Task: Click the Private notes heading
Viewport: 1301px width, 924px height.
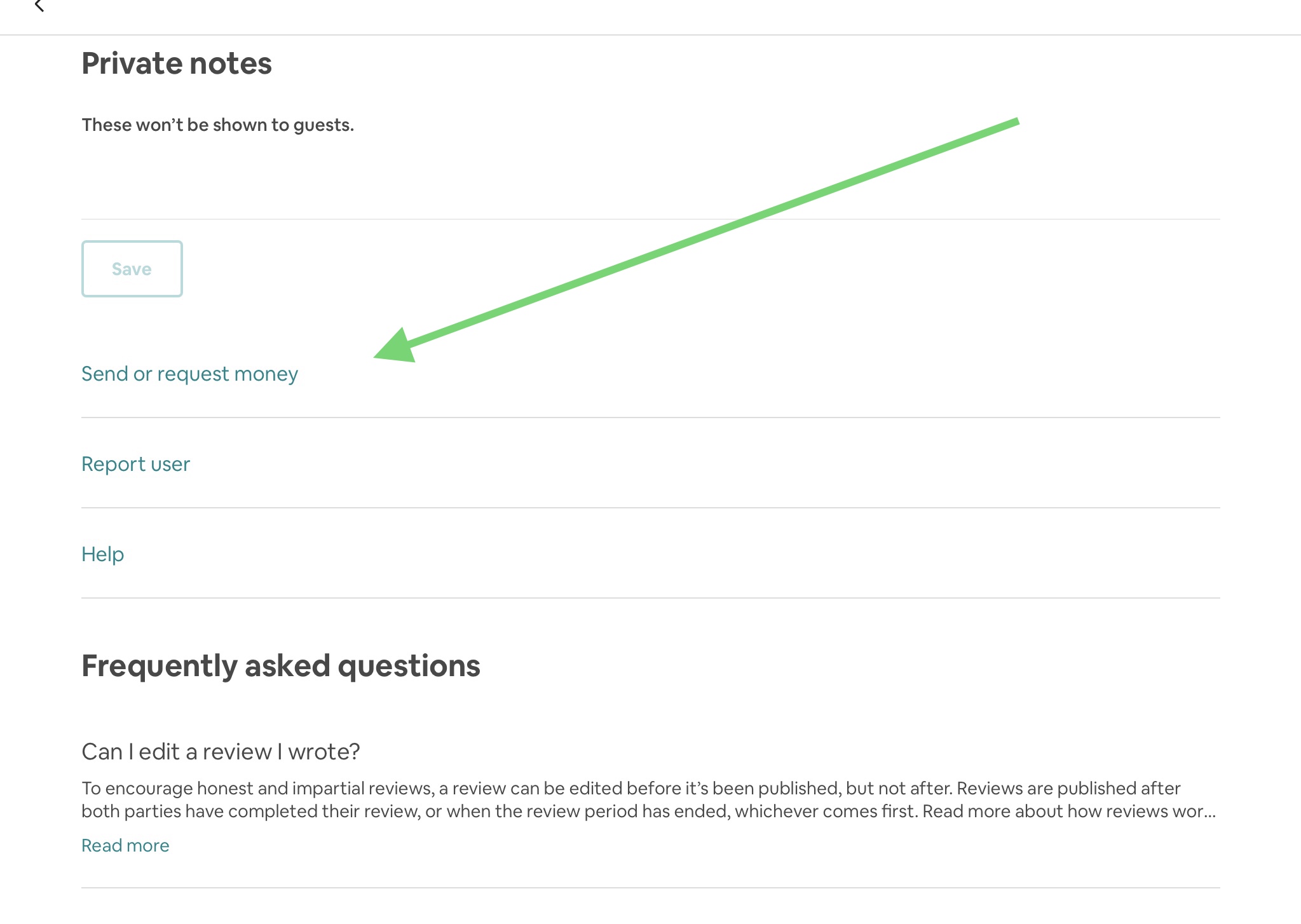Action: pos(177,64)
